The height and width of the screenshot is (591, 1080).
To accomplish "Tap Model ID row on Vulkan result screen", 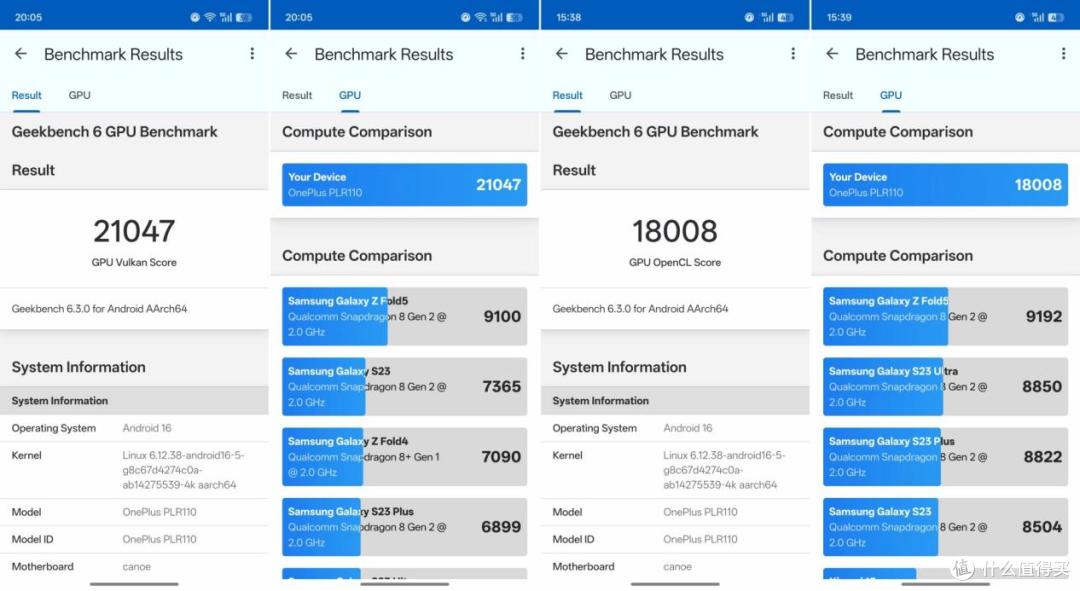I will [134, 539].
